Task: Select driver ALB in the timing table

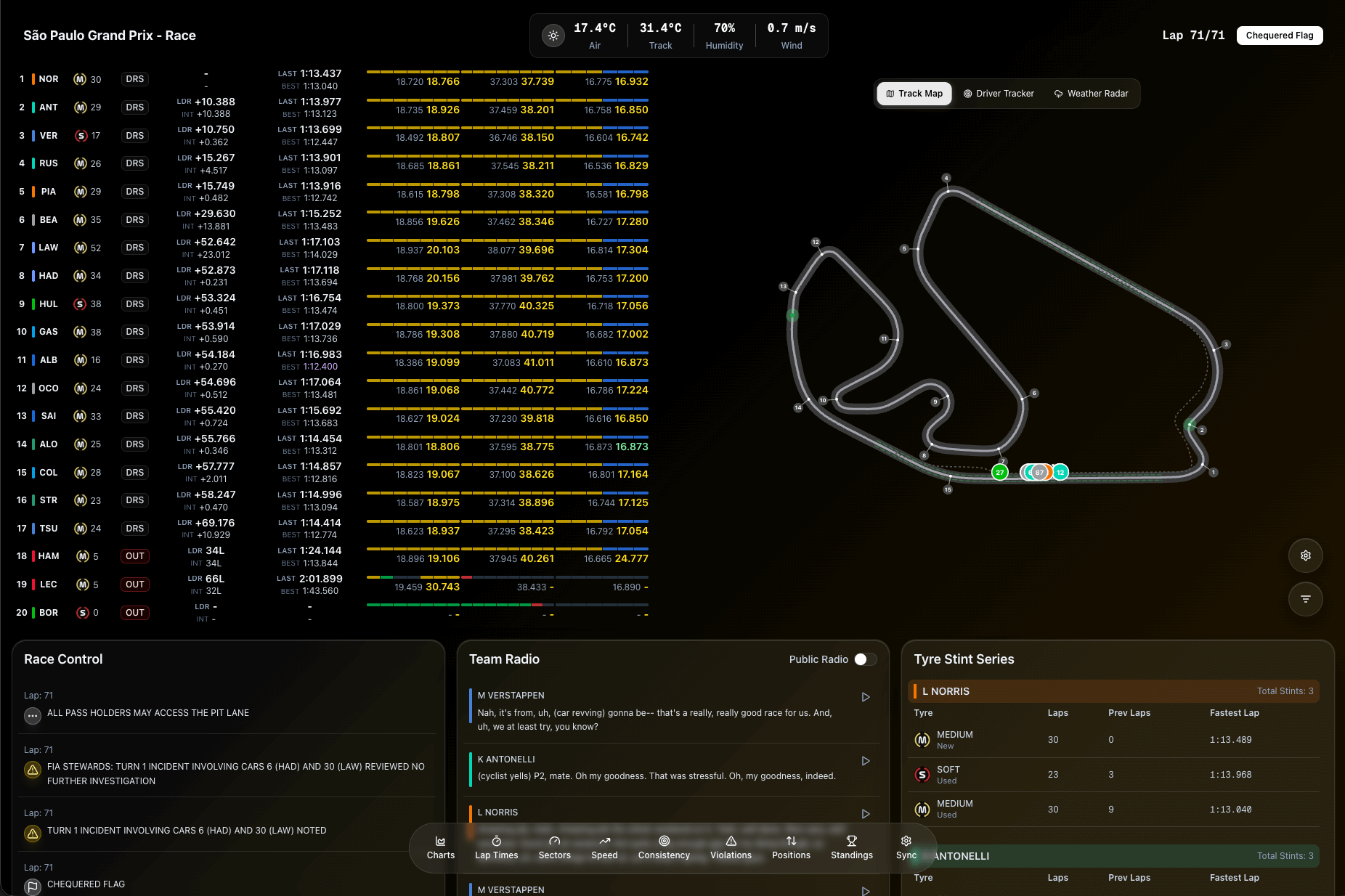Action: 49,360
